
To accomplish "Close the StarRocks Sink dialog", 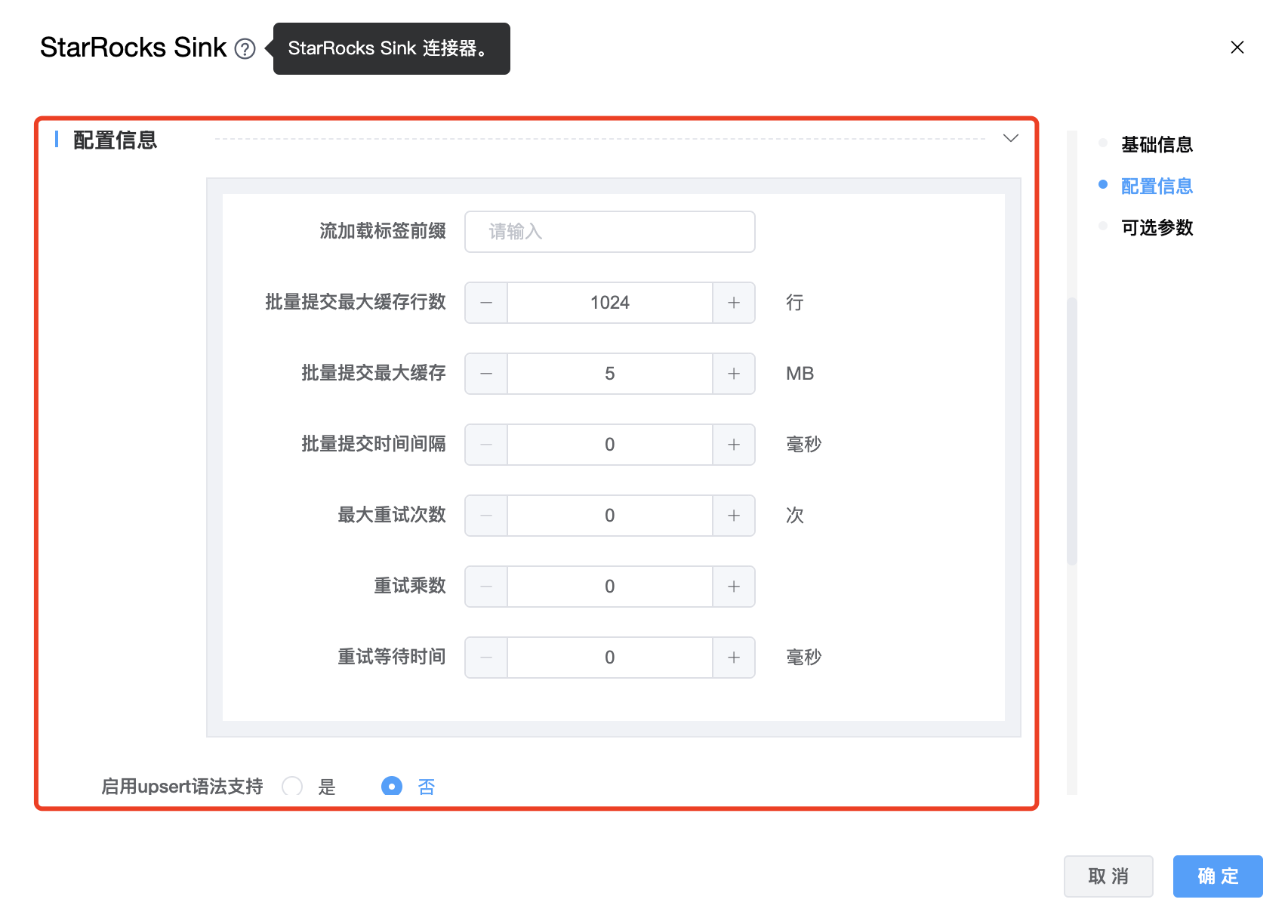I will 1237,48.
